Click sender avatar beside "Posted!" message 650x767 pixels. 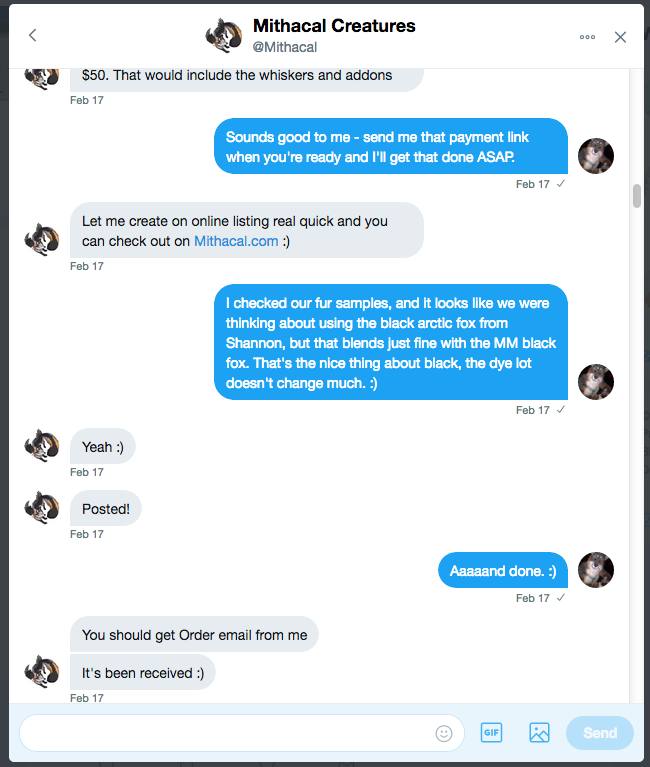click(x=41, y=508)
